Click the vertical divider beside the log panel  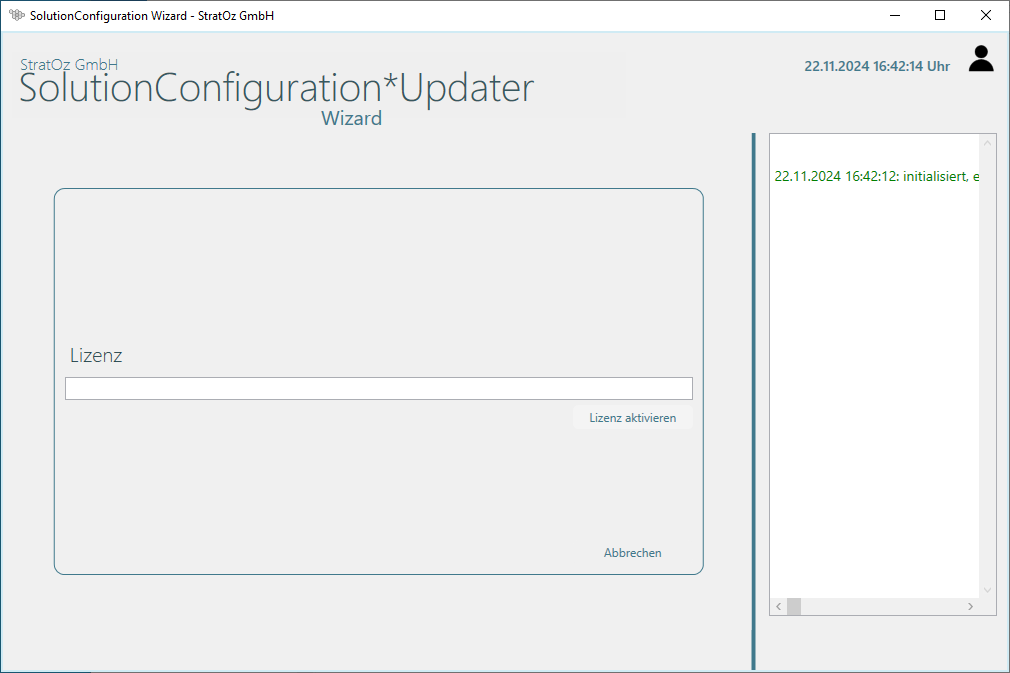(x=753, y=400)
